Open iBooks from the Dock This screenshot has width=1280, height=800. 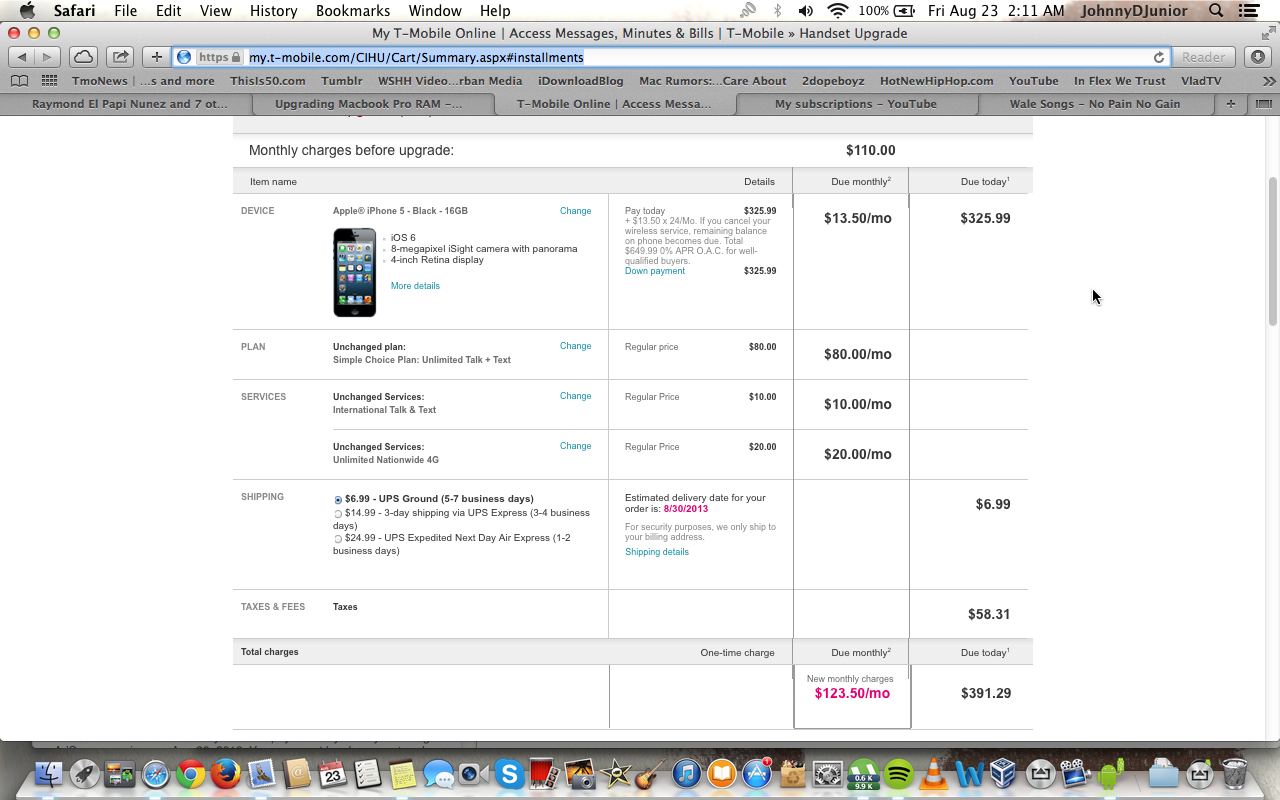(x=722, y=773)
